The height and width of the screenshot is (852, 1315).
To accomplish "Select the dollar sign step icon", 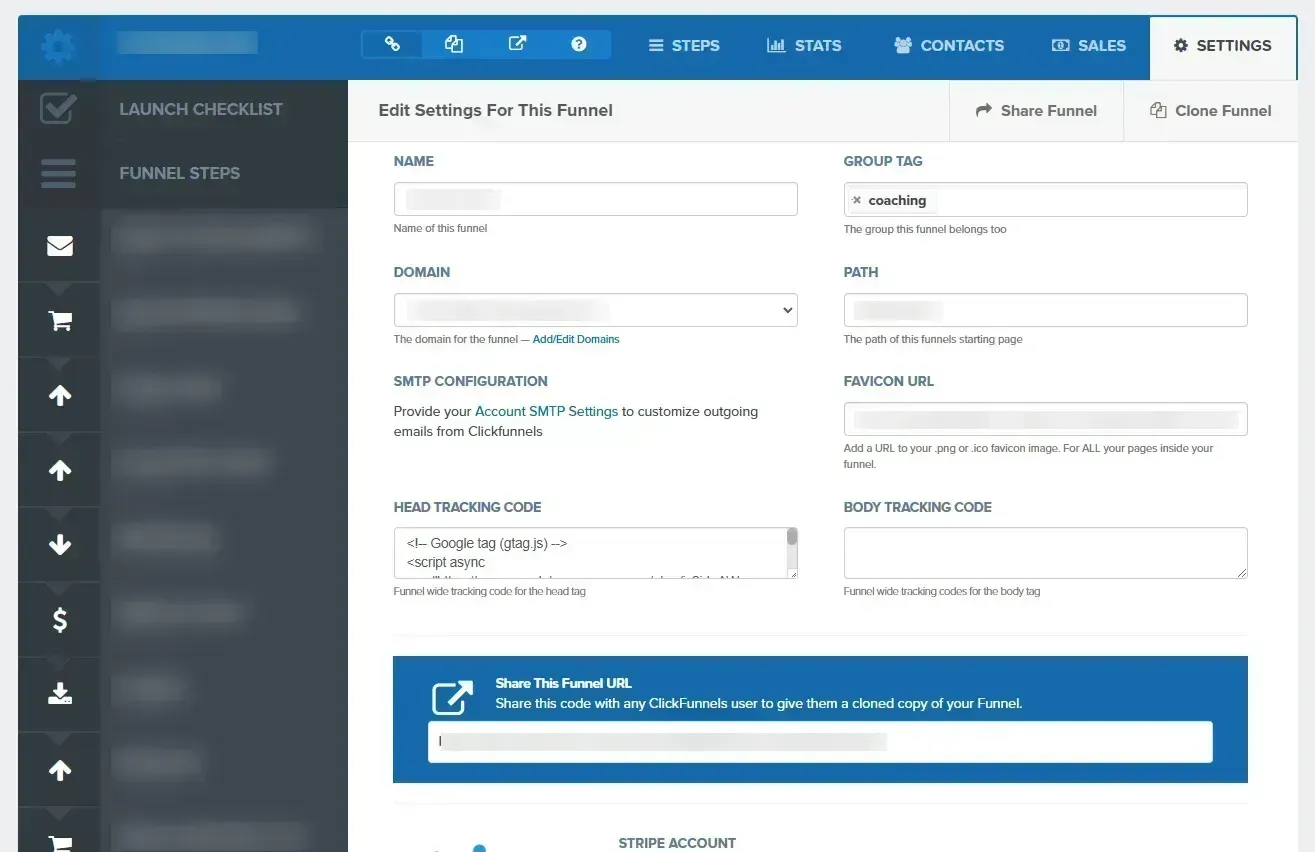I will coord(60,620).
